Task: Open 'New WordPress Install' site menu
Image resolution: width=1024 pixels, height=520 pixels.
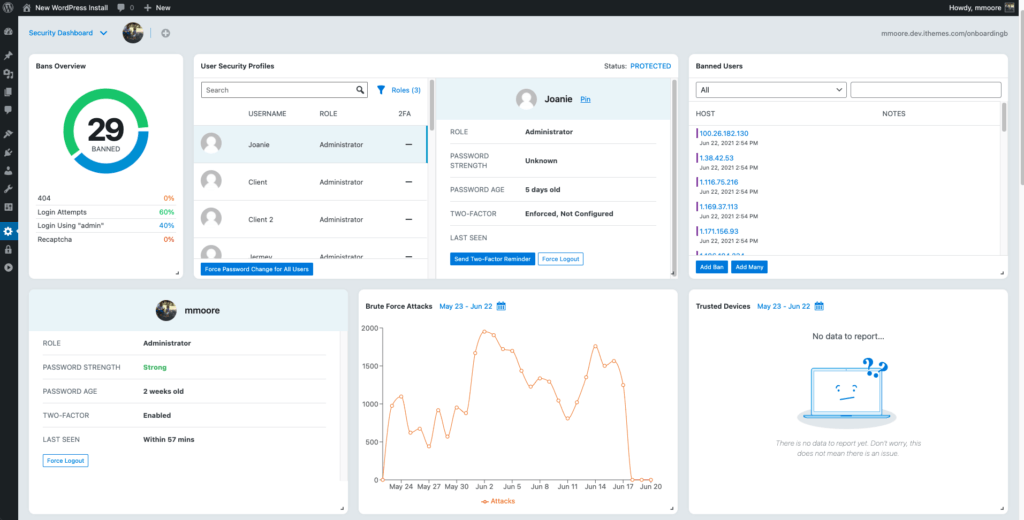Action: pyautogui.click(x=68, y=7)
